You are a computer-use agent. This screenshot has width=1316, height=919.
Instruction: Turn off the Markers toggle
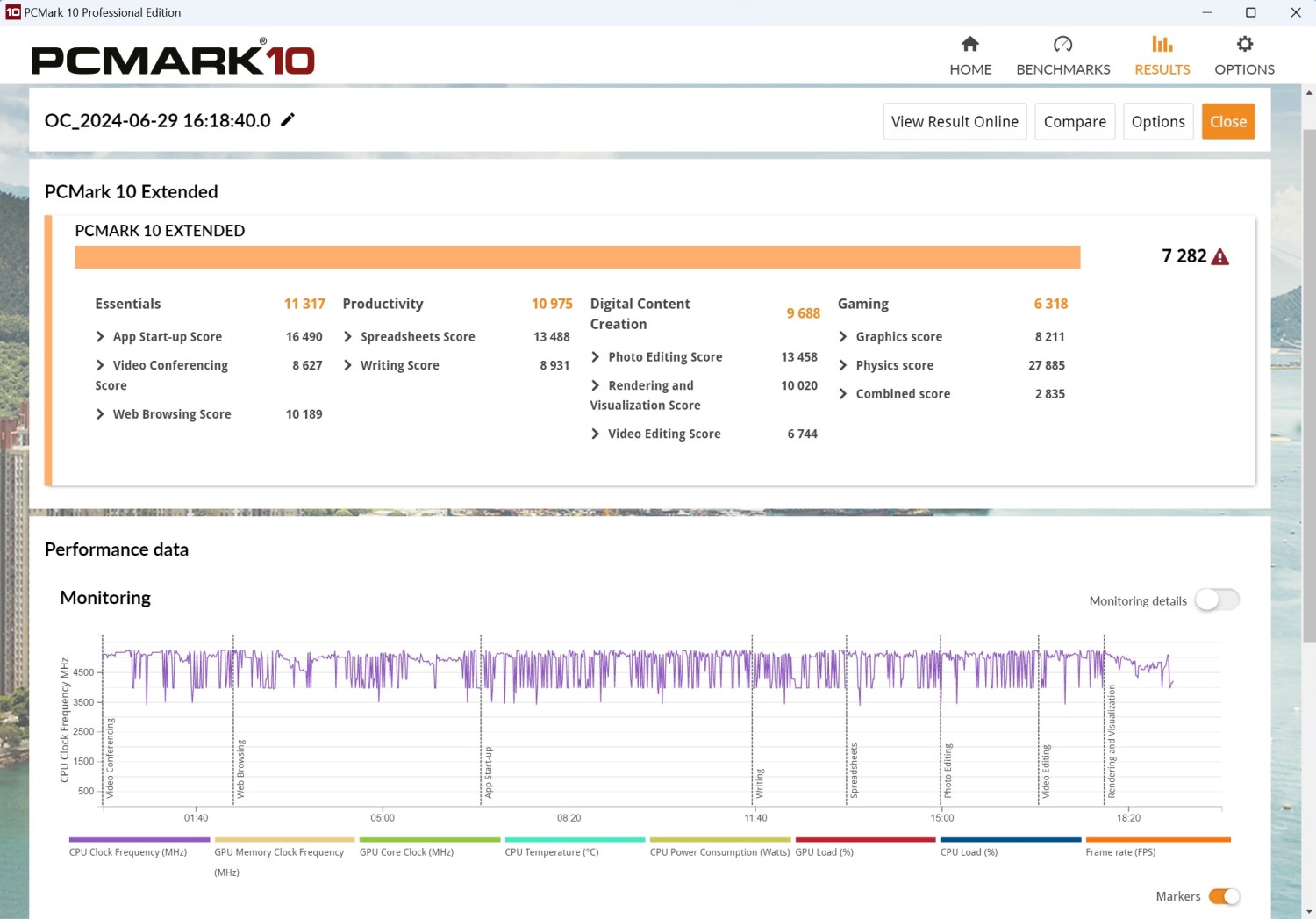pyautogui.click(x=1223, y=896)
